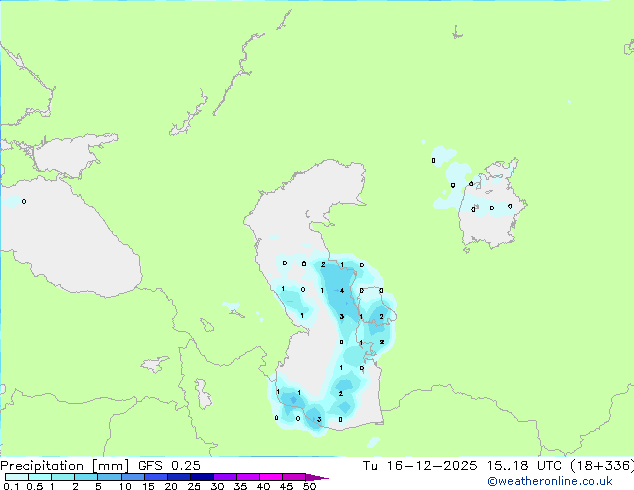Select the 5–10 mm legend color swatch
The height and width of the screenshot is (490, 634).
(x=110, y=477)
